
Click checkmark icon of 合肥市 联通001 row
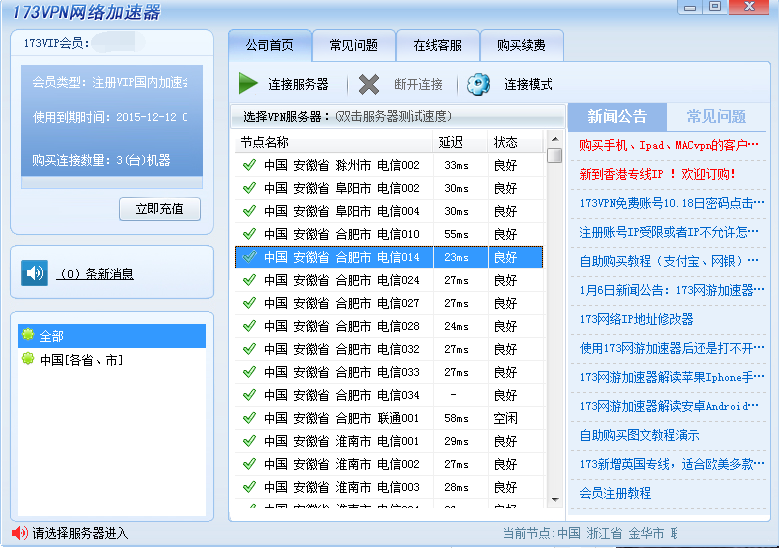click(249, 418)
